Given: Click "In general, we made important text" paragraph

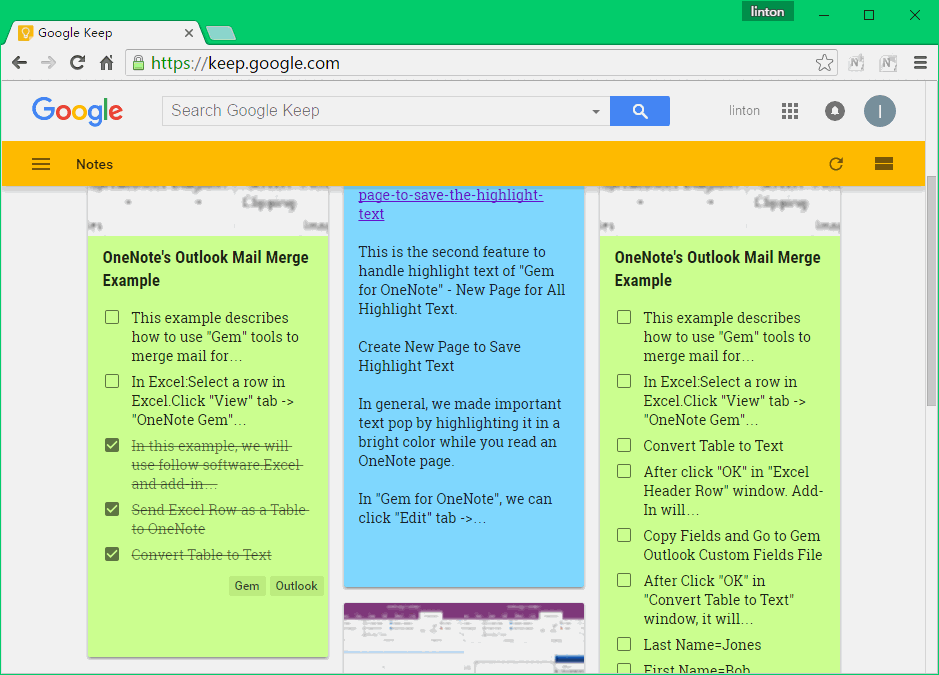Looking at the screenshot, I should coord(460,432).
